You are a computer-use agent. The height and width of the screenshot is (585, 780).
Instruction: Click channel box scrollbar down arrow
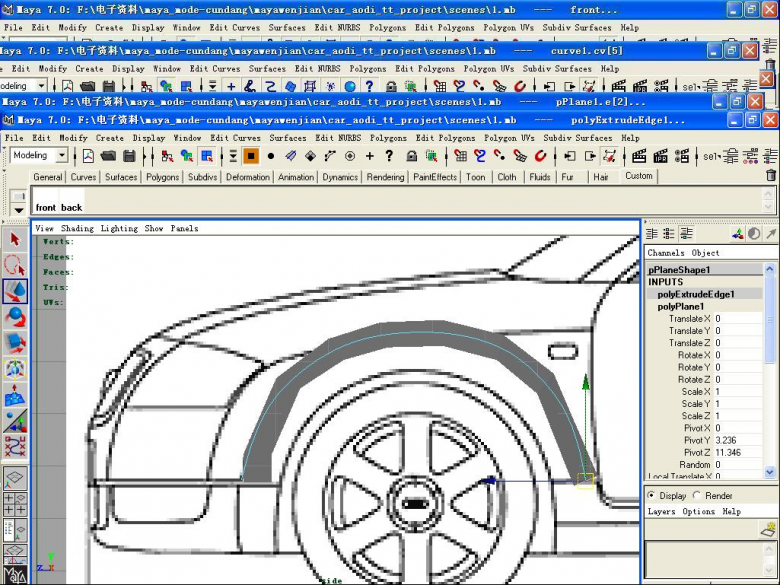click(x=769, y=472)
